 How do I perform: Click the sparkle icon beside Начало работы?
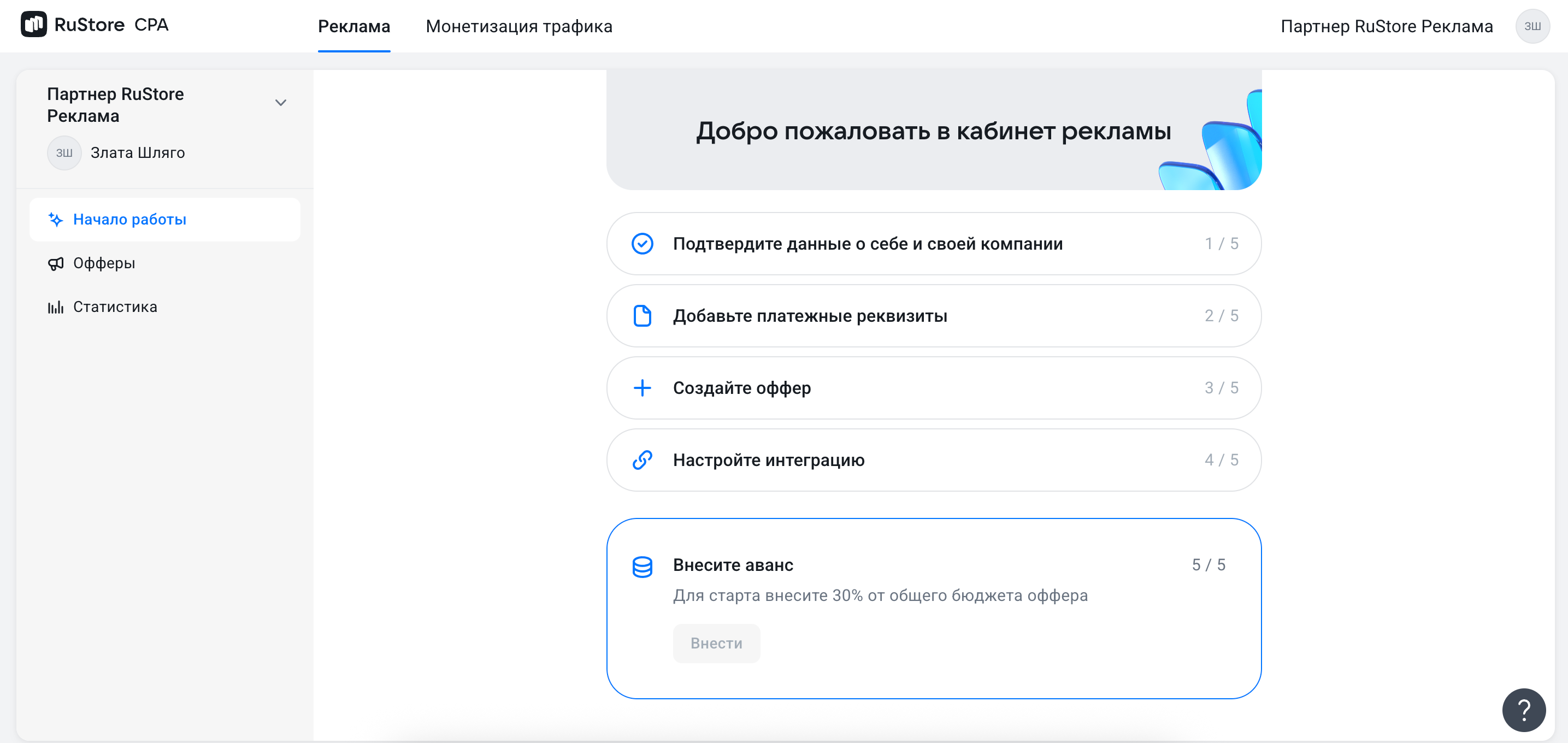(x=56, y=220)
